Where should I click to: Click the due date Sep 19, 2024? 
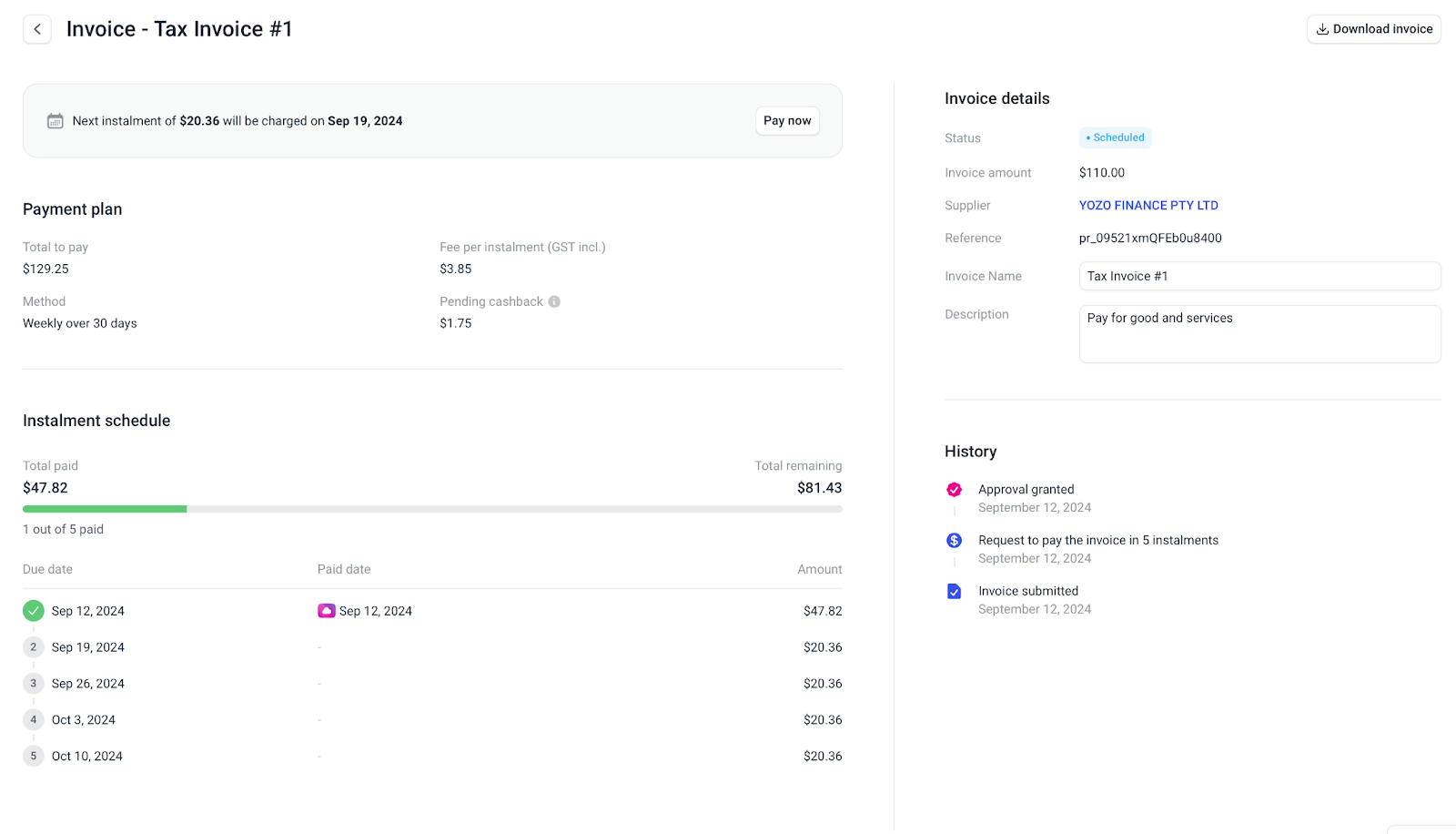(88, 647)
